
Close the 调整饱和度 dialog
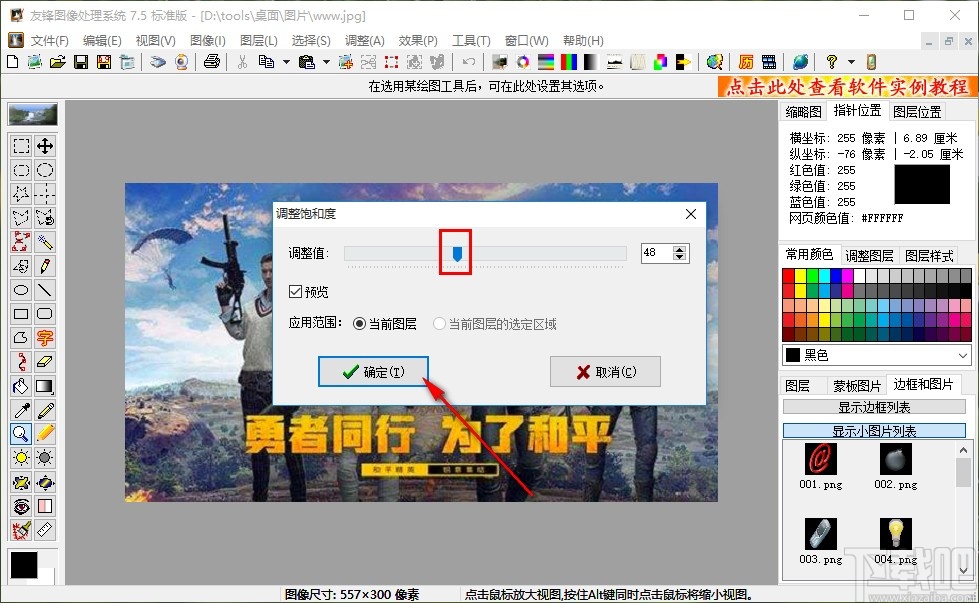point(691,214)
